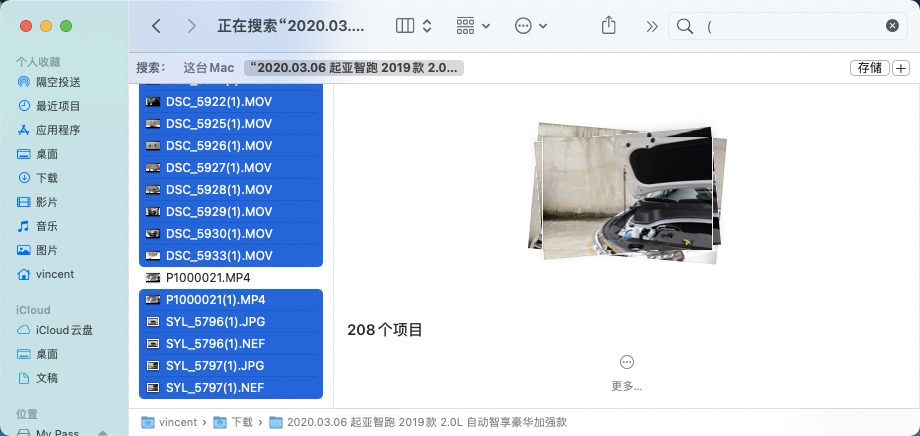Add a search criterion with plus
Viewport: 920px width, 436px height.
point(901,67)
